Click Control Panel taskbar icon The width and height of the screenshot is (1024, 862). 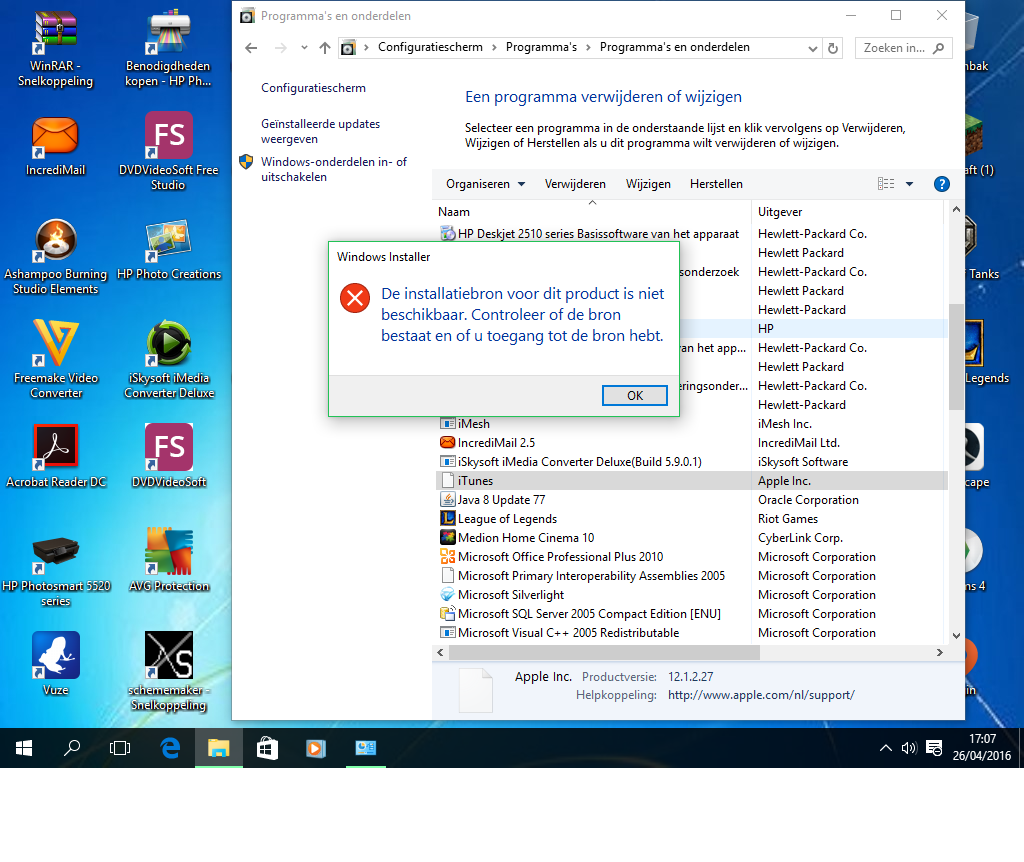(x=366, y=748)
